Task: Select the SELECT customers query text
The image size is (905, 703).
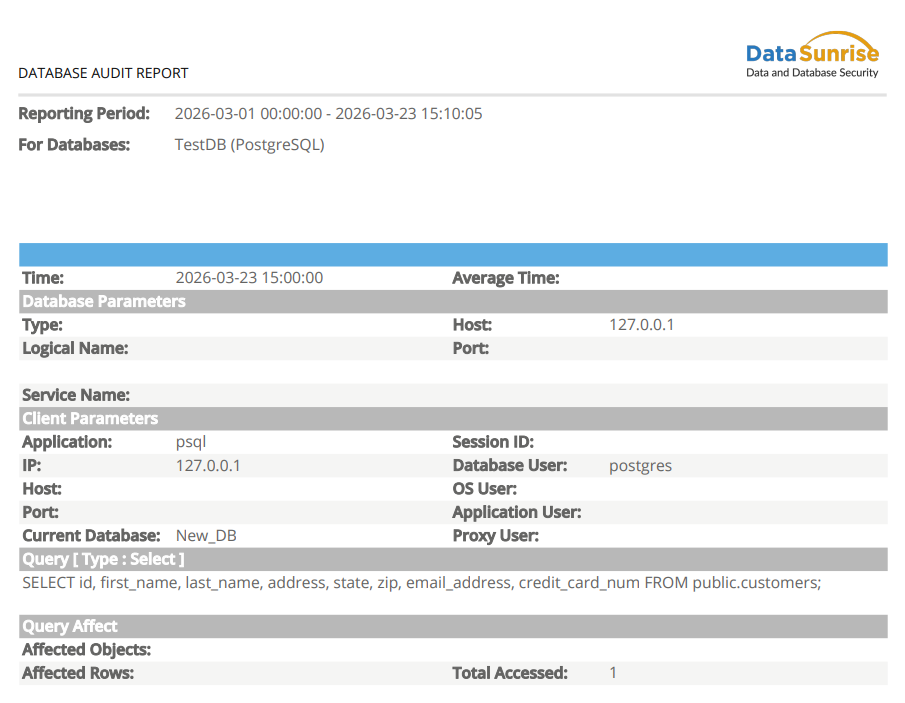Action: [x=420, y=582]
